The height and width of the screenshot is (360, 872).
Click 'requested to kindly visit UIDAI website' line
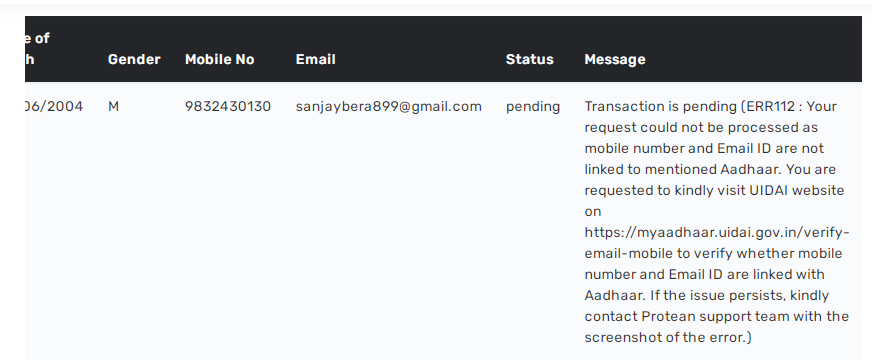point(714,191)
